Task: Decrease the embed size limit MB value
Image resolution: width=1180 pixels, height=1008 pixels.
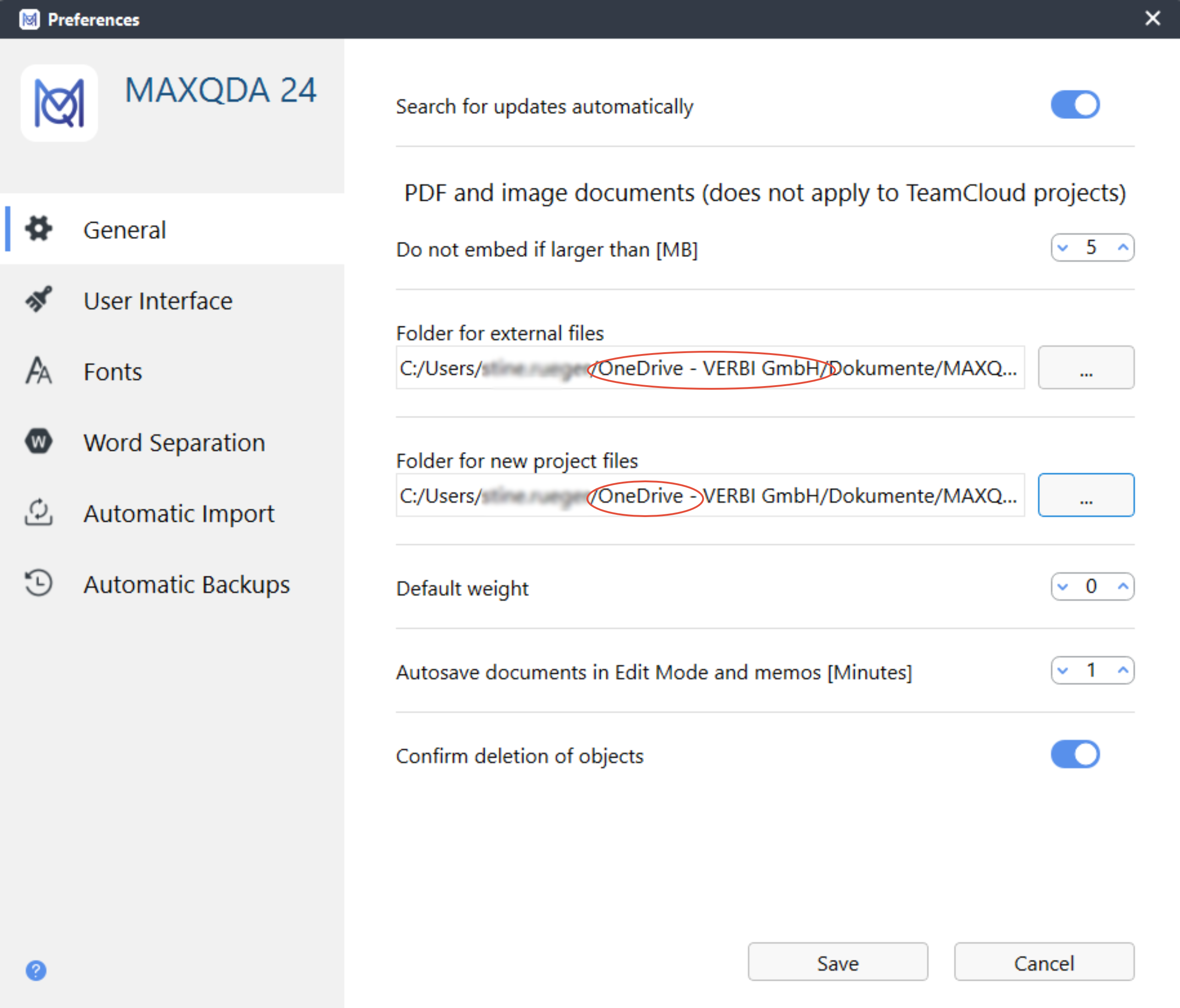Action: point(1063,248)
